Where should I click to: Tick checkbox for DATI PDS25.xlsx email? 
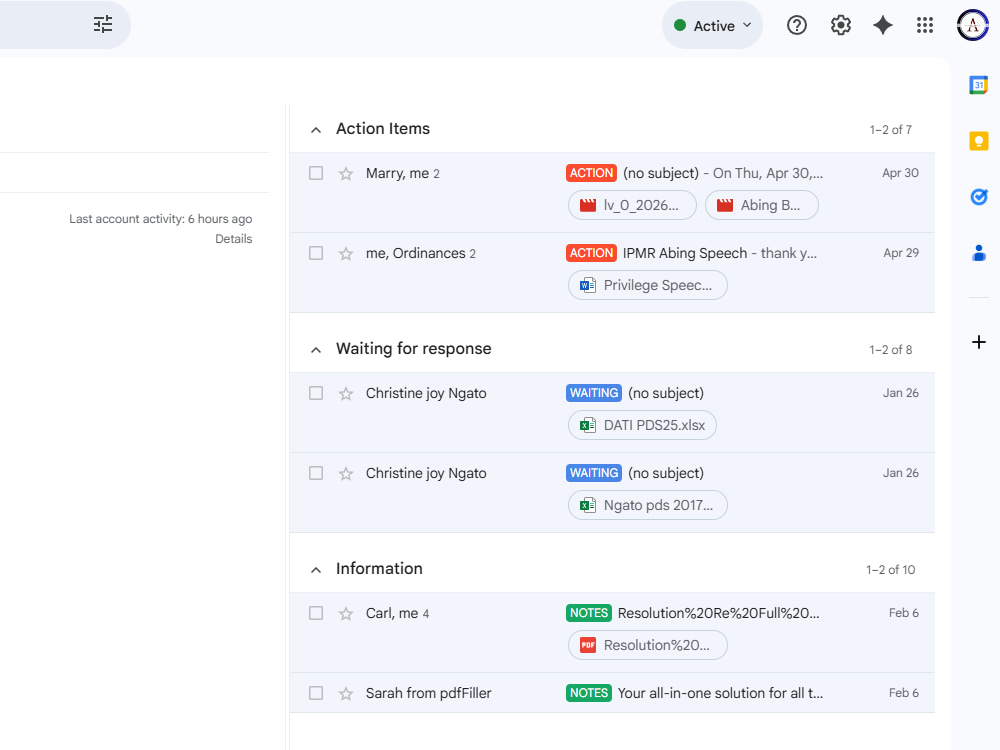pos(316,393)
